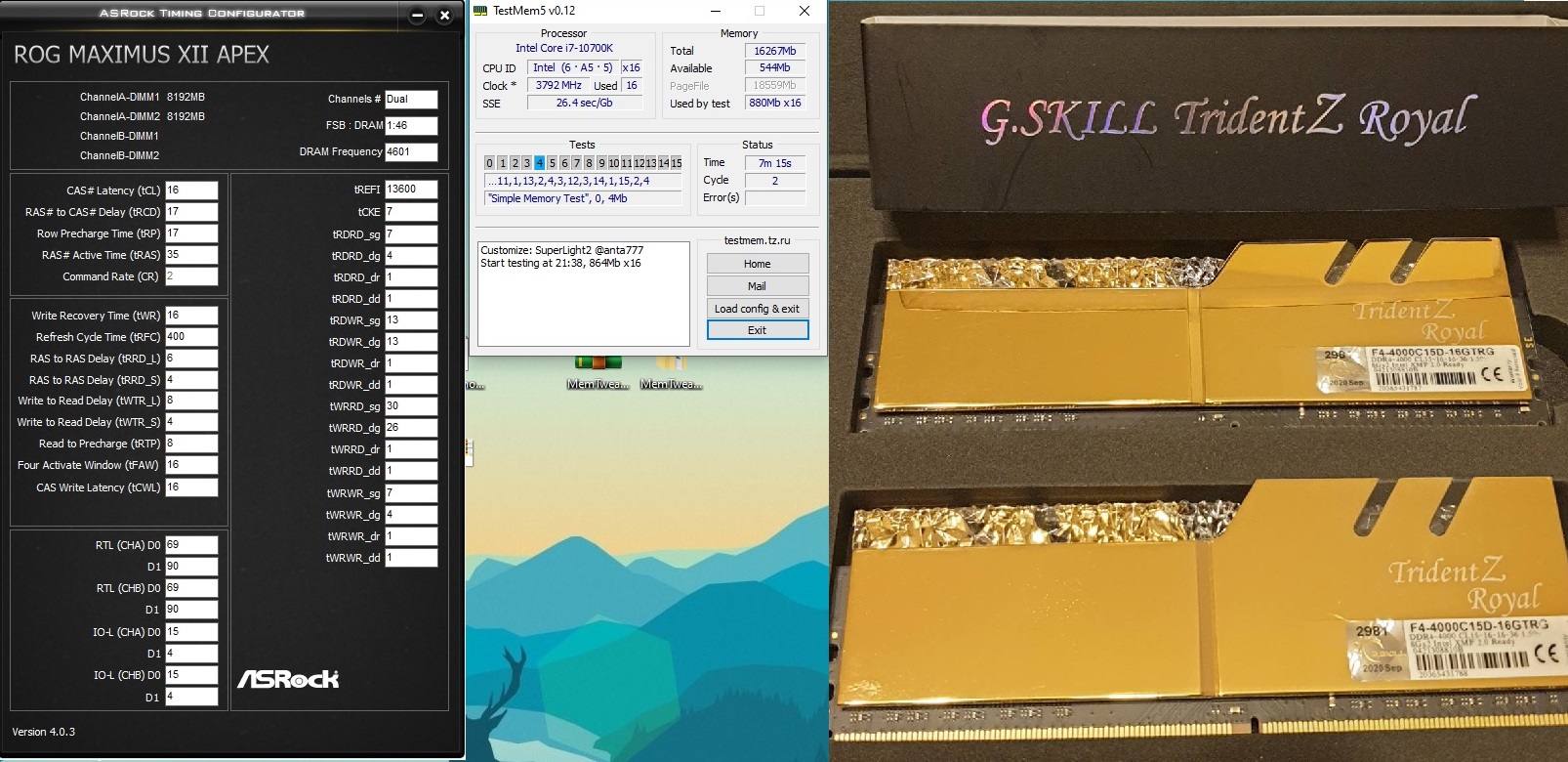Click the Exit button in TestMem5

point(758,330)
